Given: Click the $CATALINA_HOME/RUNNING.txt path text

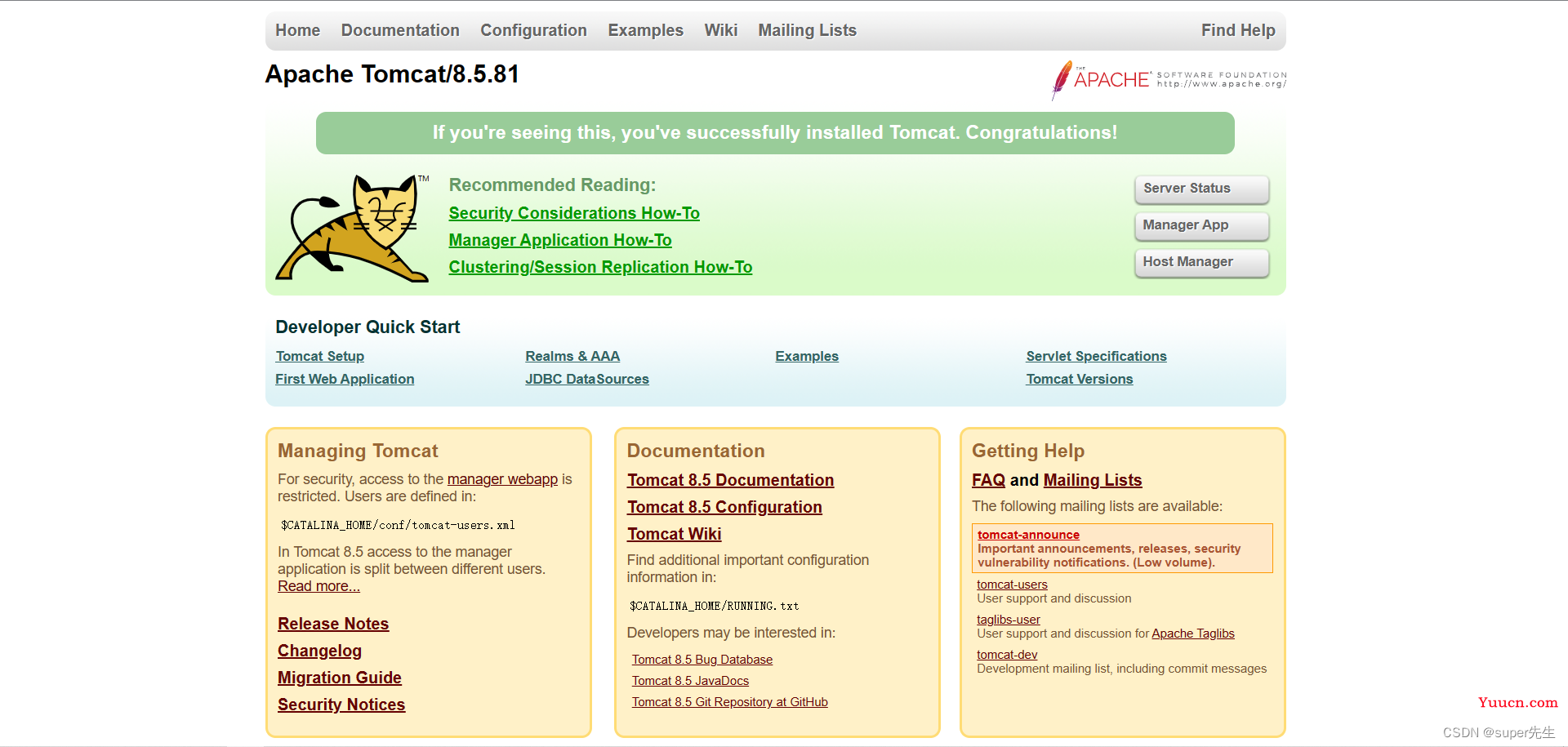Looking at the screenshot, I should point(714,606).
